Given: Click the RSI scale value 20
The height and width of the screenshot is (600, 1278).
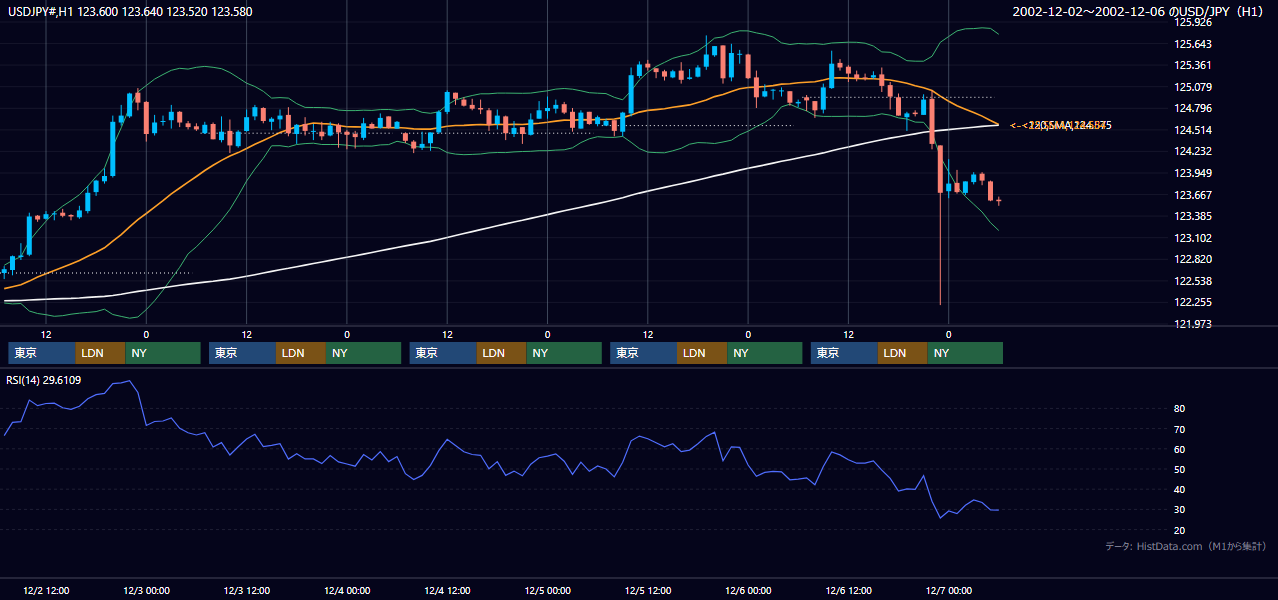Looking at the screenshot, I should point(1180,530).
